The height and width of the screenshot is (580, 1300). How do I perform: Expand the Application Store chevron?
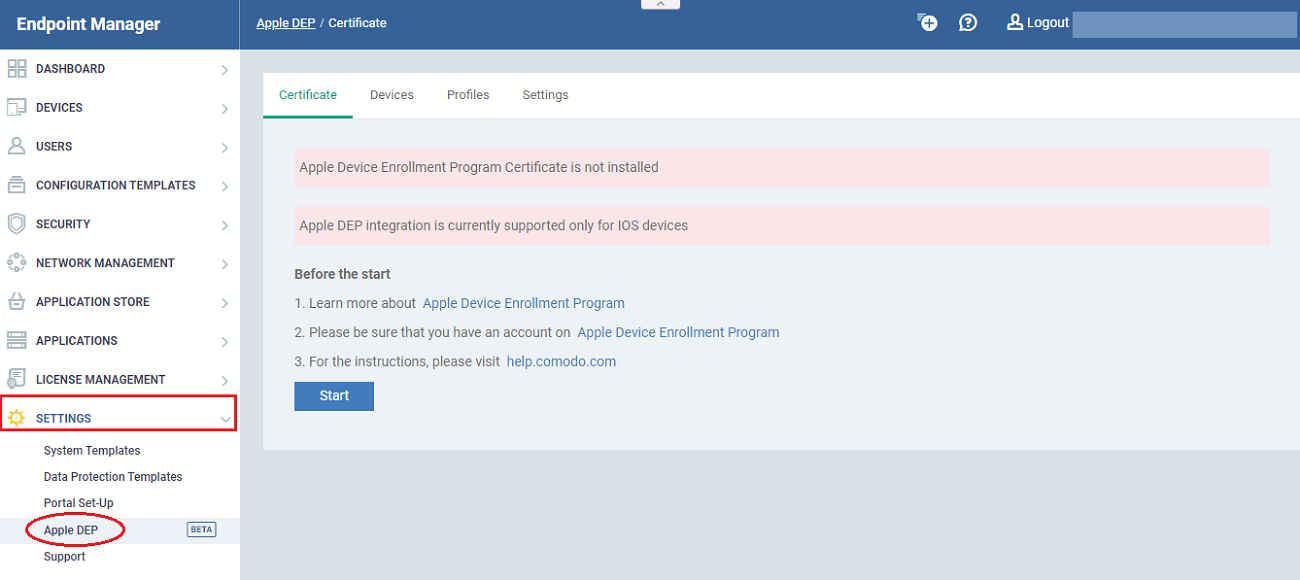(224, 303)
